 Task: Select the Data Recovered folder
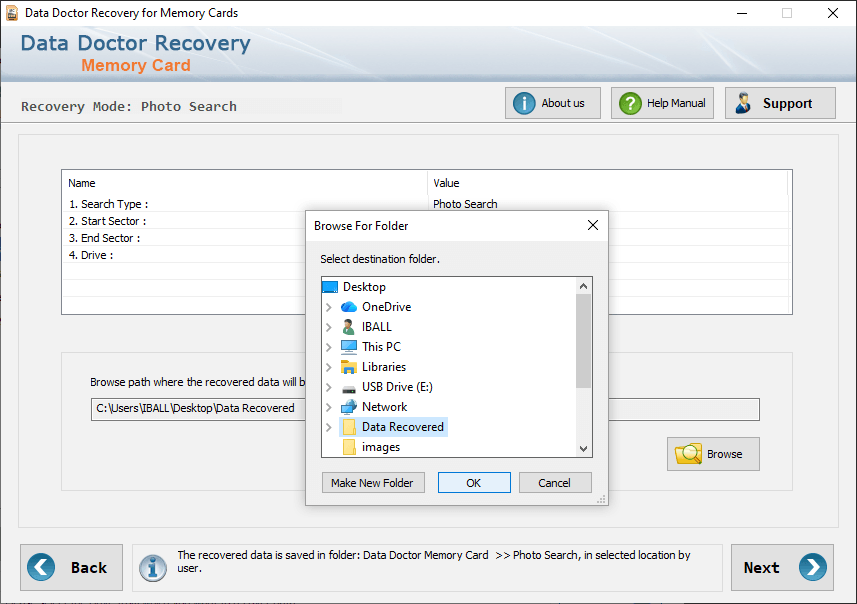pos(403,427)
